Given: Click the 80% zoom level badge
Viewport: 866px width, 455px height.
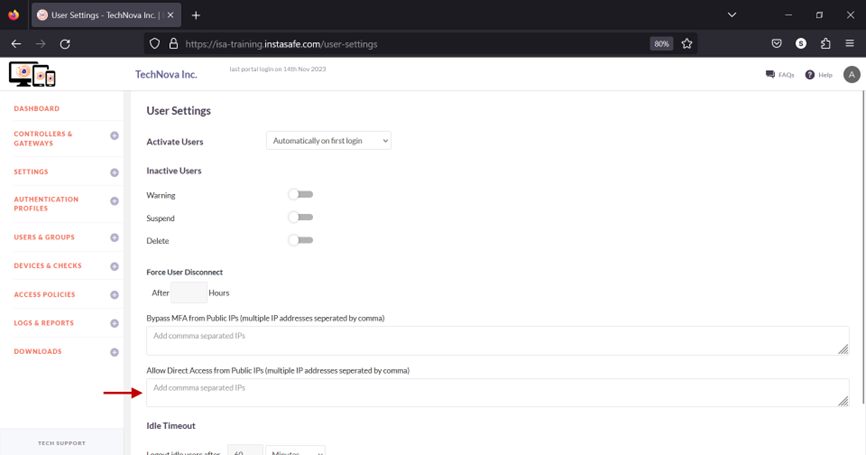Looking at the screenshot, I should pos(661,44).
